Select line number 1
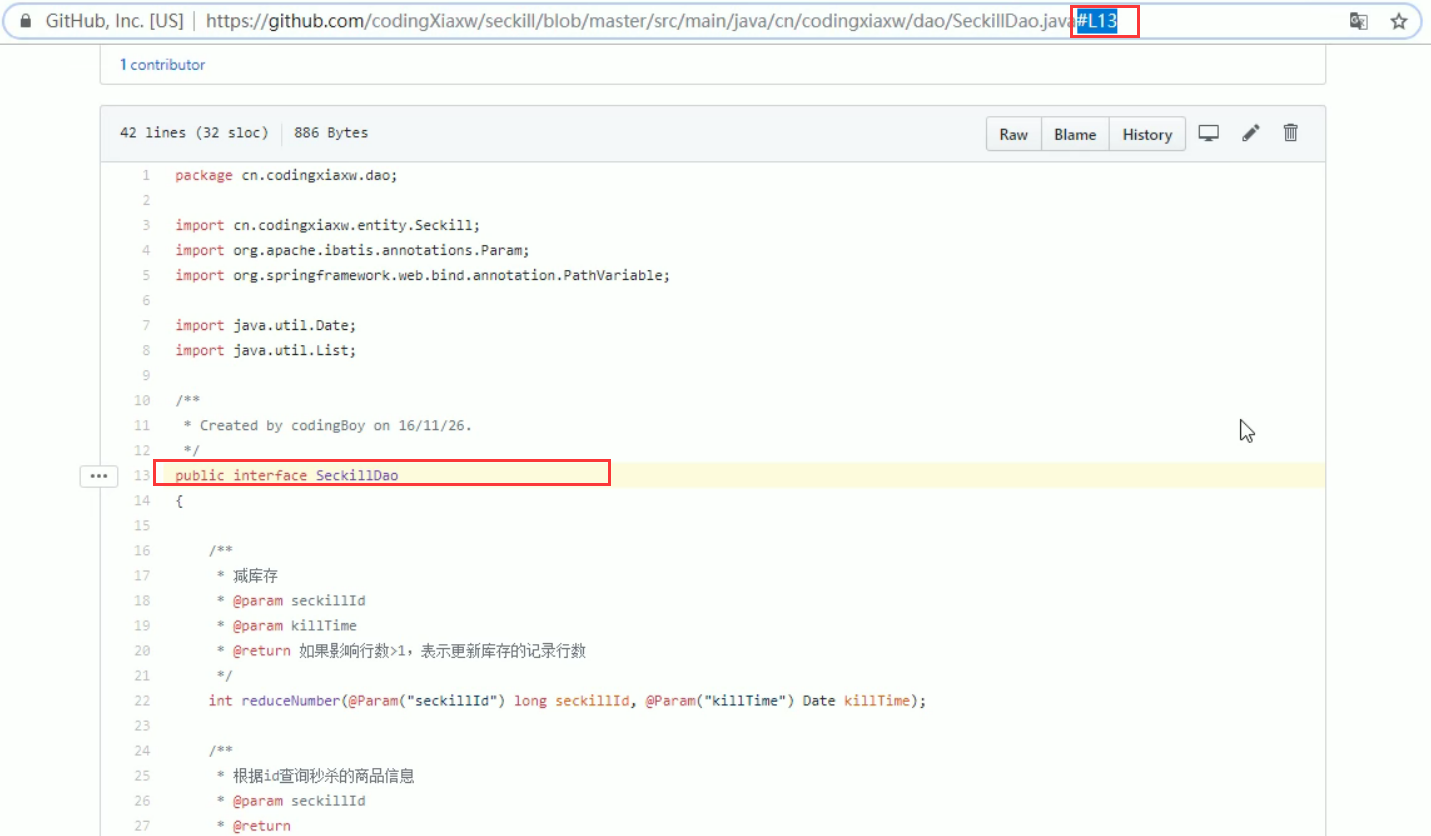This screenshot has height=836, width=1431. pyautogui.click(x=146, y=175)
